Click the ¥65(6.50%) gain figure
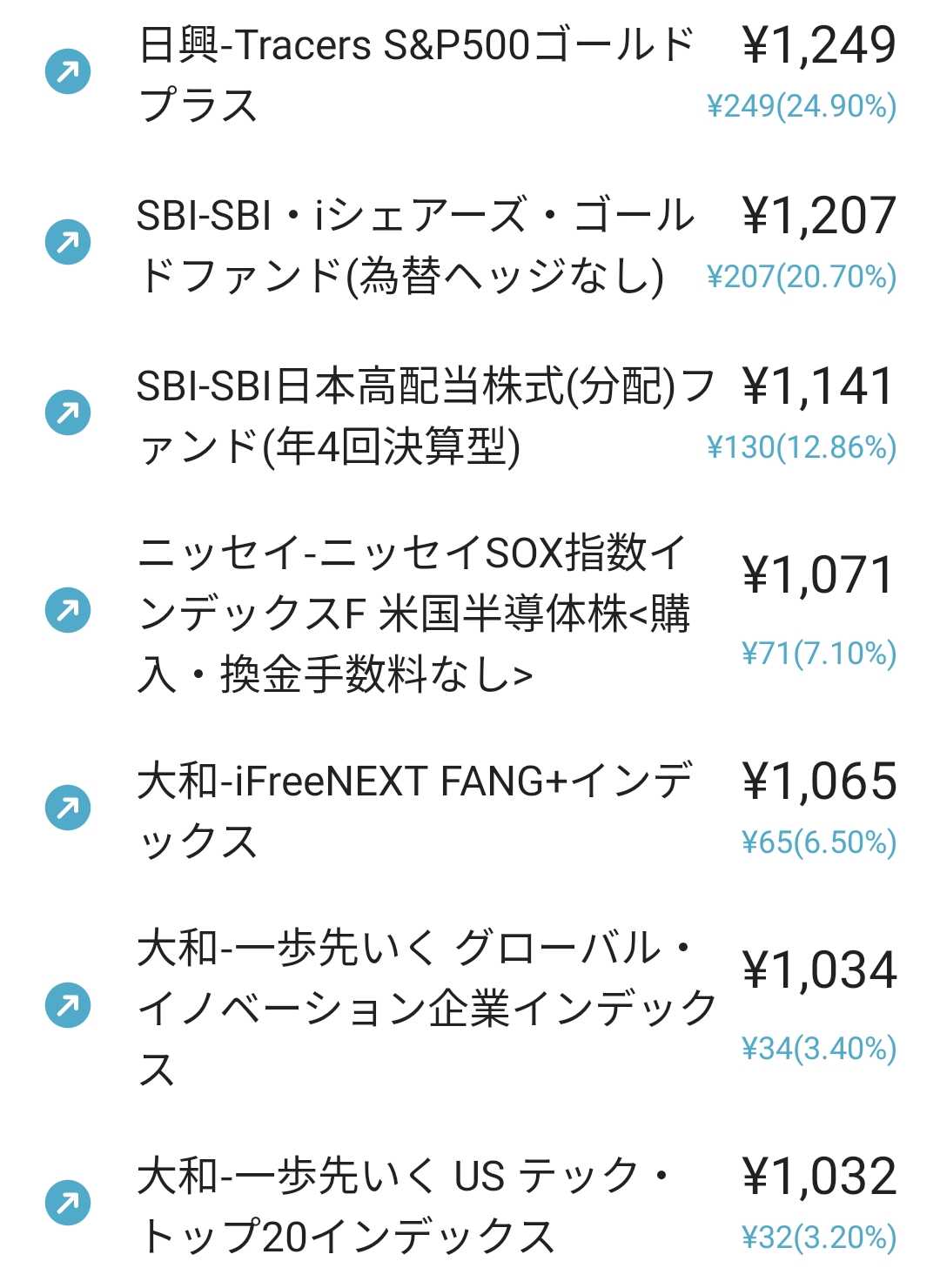The width and height of the screenshot is (940, 1288). [818, 842]
